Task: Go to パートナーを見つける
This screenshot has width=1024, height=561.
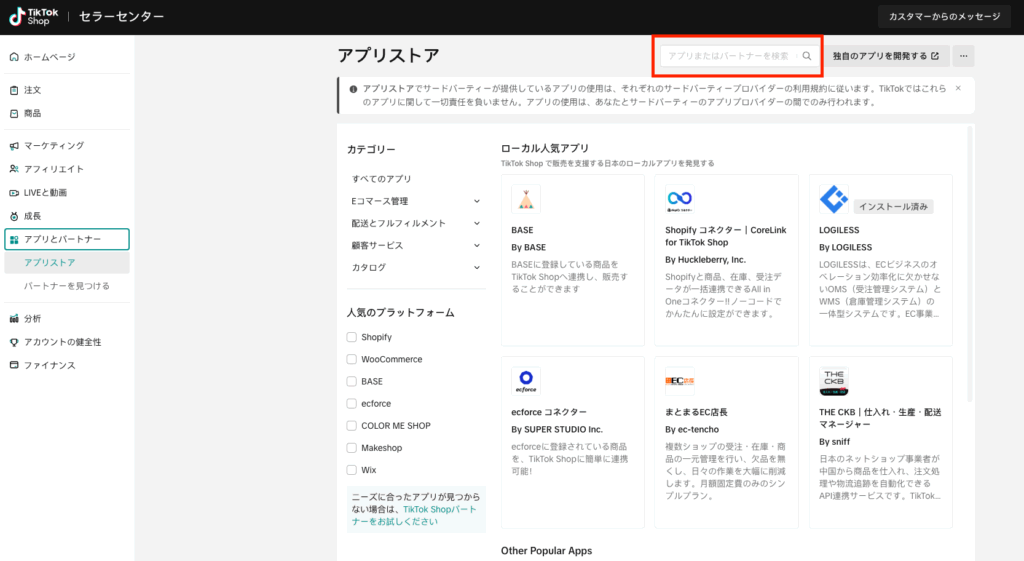Action: point(67,286)
